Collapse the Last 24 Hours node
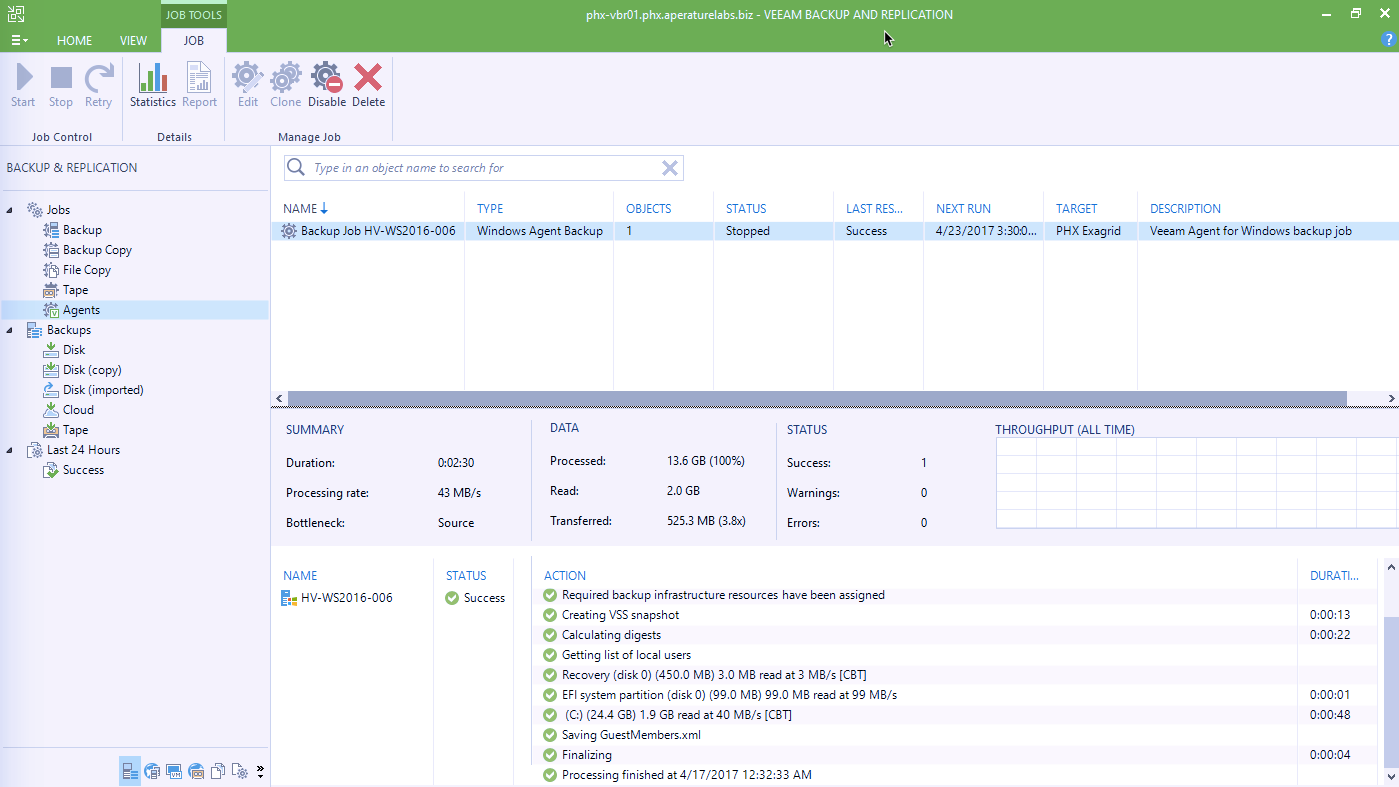 point(11,450)
